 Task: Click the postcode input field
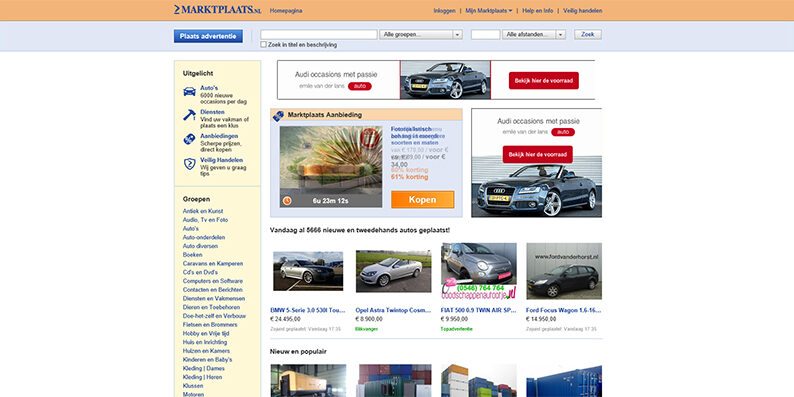(486, 34)
